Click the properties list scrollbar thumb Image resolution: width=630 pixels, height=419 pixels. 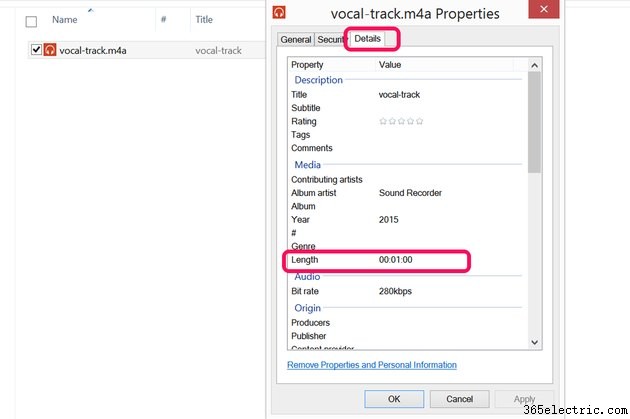534,123
